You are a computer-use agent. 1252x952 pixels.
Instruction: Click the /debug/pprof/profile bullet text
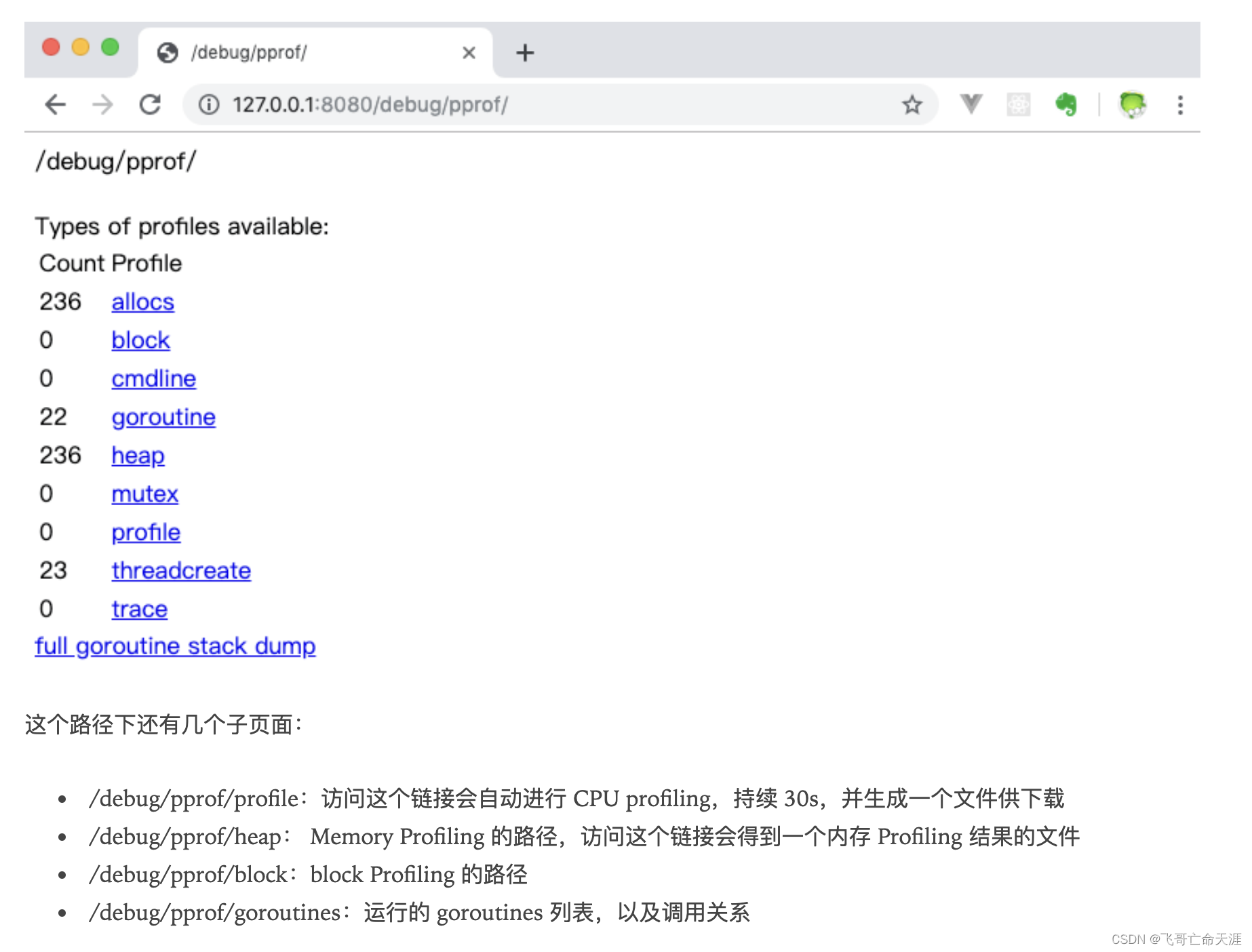(576, 799)
